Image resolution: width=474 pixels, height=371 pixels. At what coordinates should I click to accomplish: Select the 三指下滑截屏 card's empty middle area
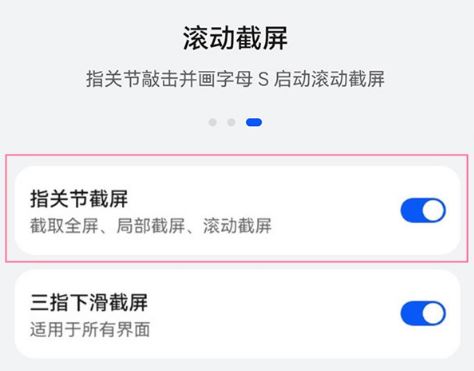point(273,314)
